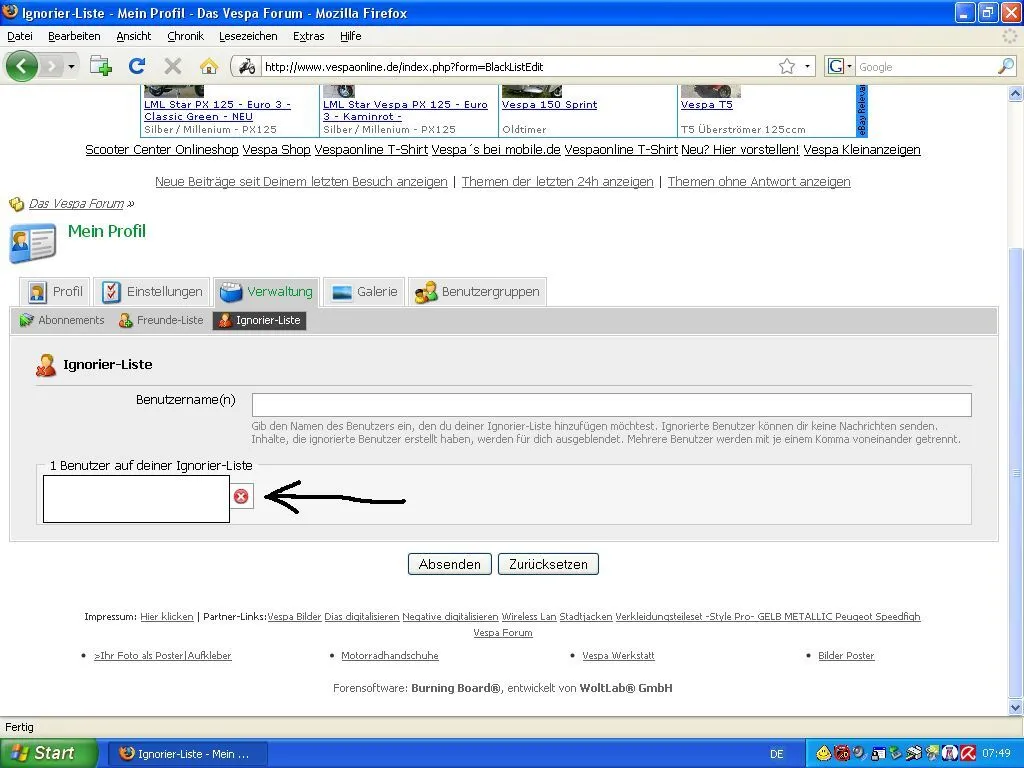Viewport: 1024px width, 768px height.
Task: Switch to the Galerie tab
Action: 365,292
